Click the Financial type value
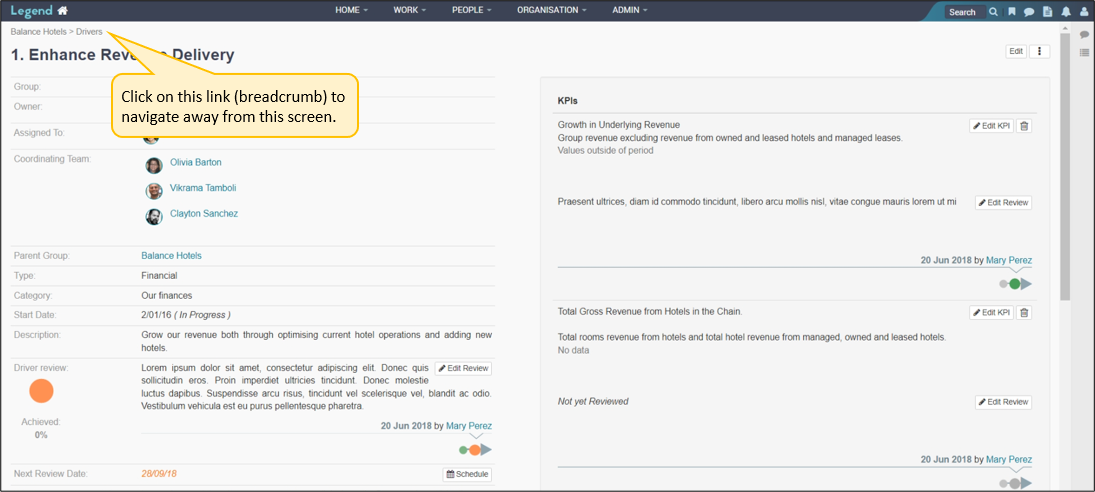The image size is (1095, 492). click(x=159, y=276)
